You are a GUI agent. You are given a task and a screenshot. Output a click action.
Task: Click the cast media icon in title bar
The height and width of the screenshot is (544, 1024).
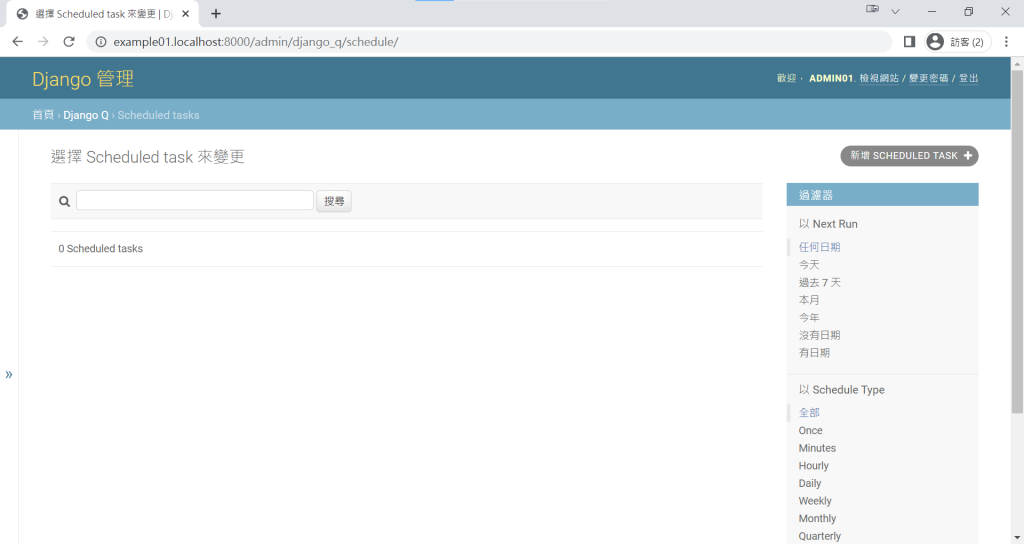click(872, 9)
